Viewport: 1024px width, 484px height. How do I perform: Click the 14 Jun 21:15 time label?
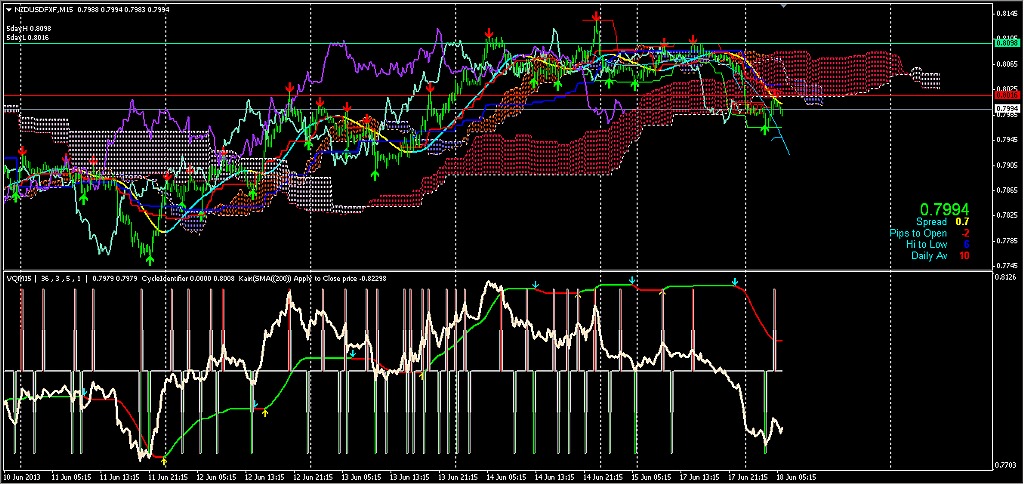tap(601, 476)
